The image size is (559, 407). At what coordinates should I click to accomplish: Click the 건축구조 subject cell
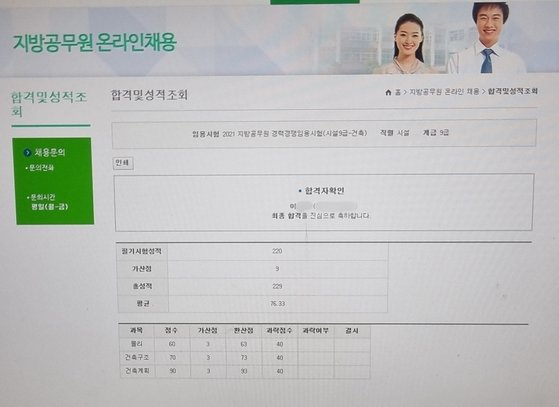pos(137,357)
